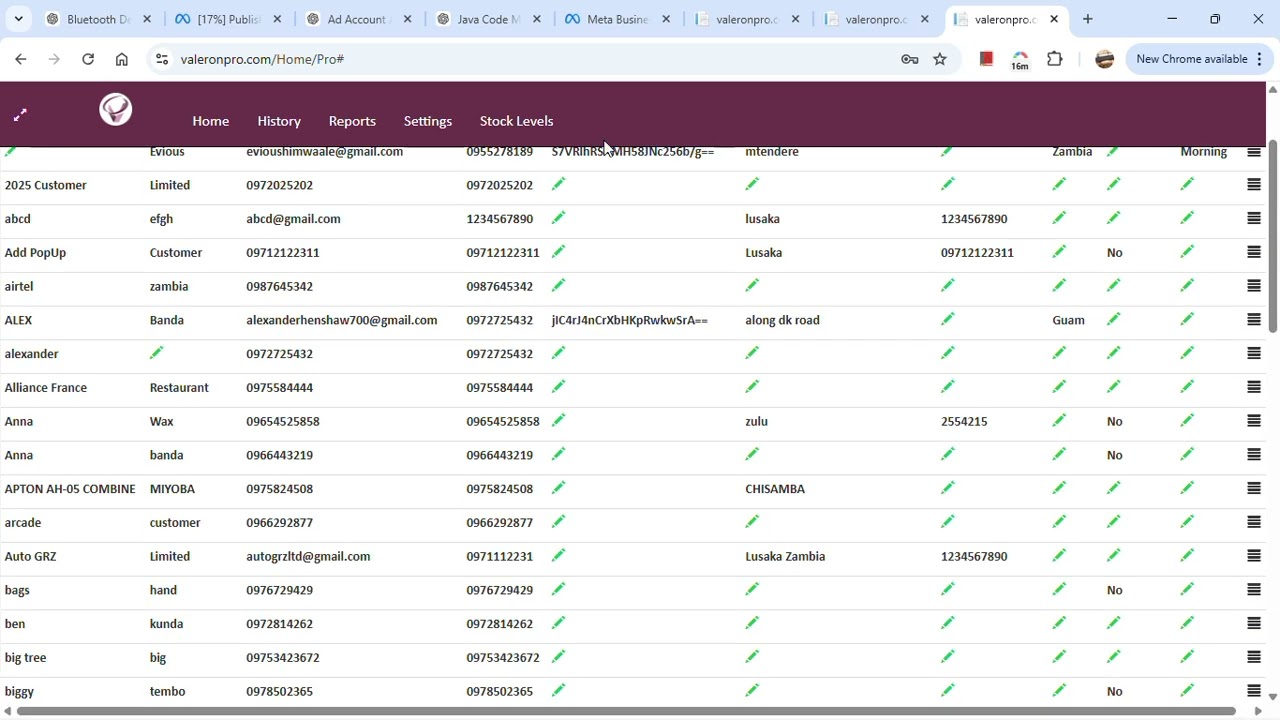
Task: Click the Guam cell in ALEX row
Action: pyautogui.click(x=1069, y=320)
